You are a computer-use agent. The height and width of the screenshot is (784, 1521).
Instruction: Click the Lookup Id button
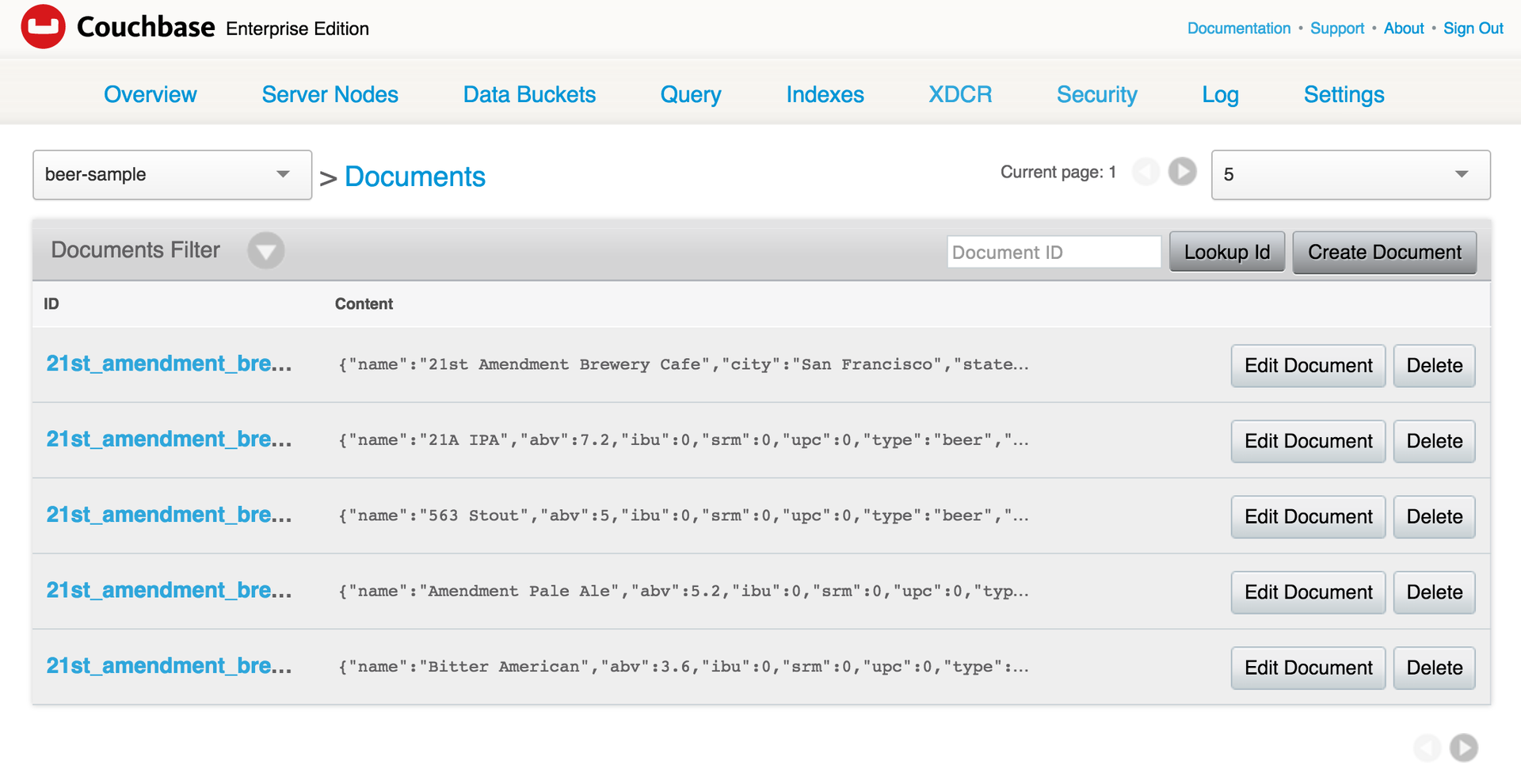1227,252
